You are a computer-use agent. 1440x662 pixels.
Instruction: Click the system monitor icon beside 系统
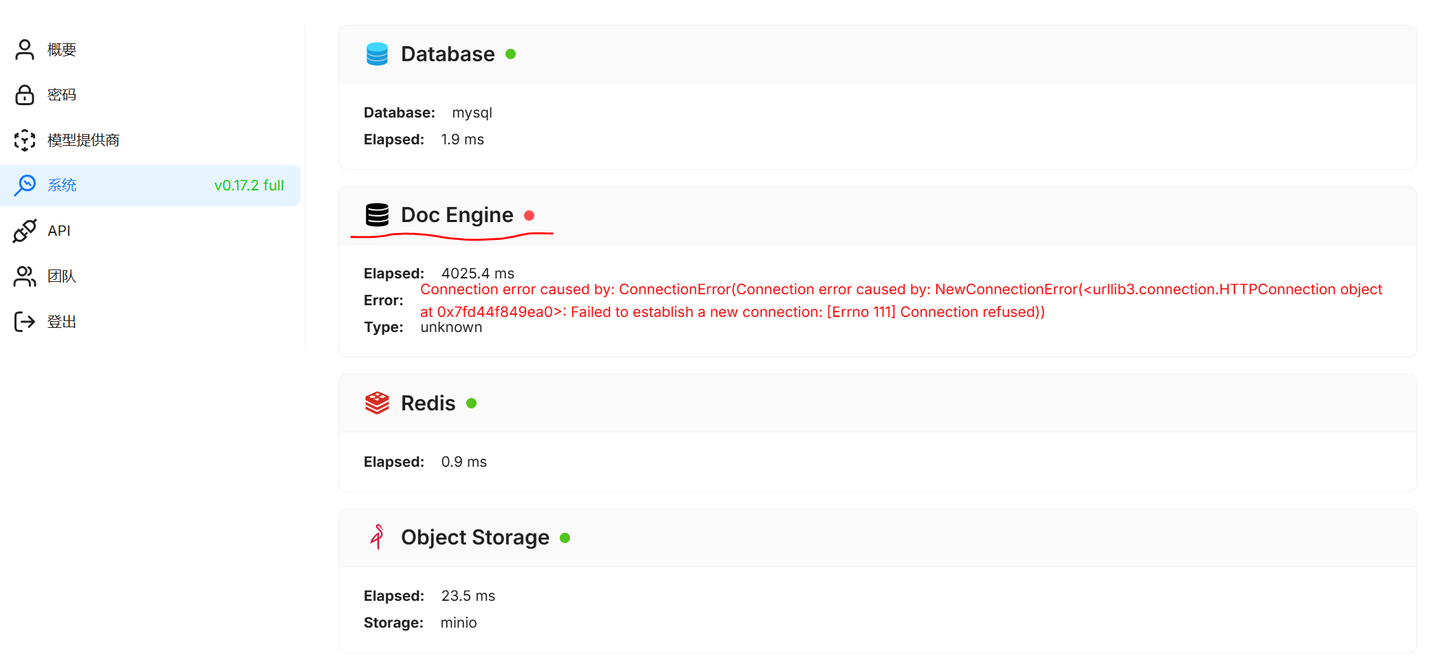click(x=25, y=185)
